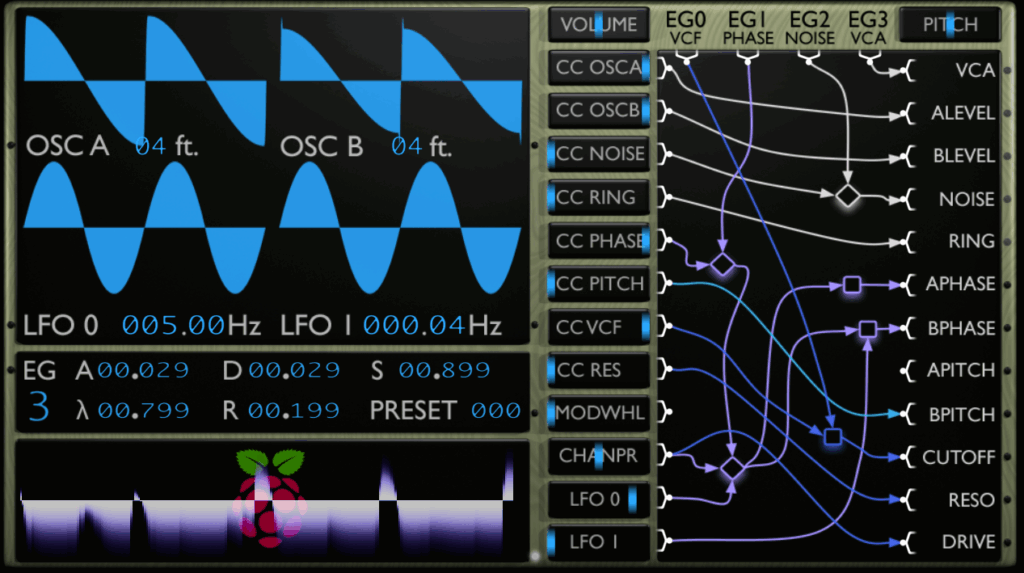Click the DRIVE input jack
The height and width of the screenshot is (573, 1024).
(x=908, y=543)
